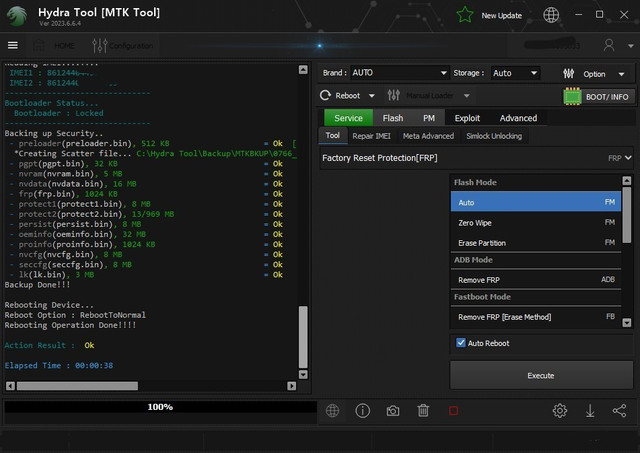640x453 pixels.
Task: Switch to the Exploit tab
Action: [x=467, y=118]
